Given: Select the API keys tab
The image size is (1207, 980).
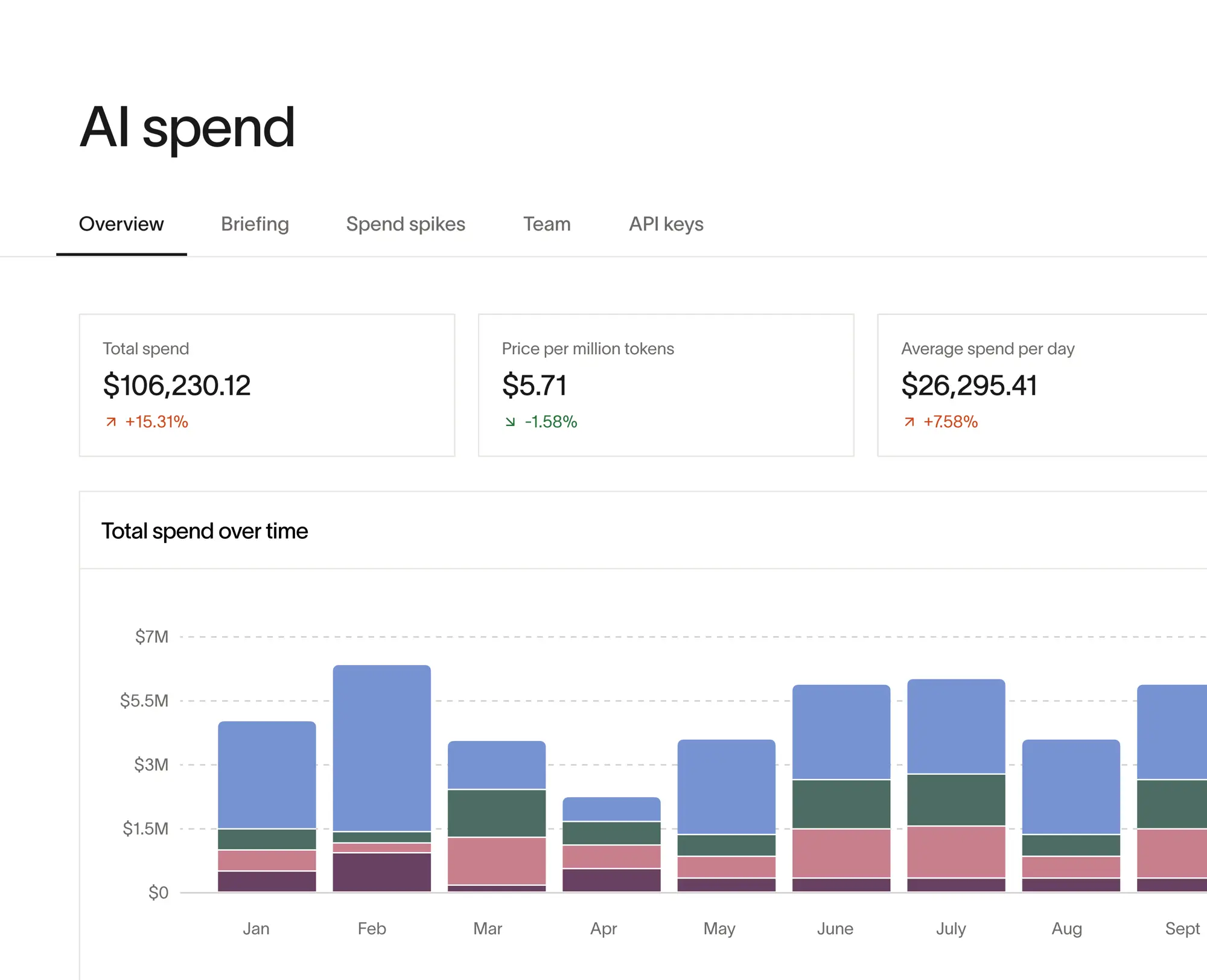Looking at the screenshot, I should [666, 224].
